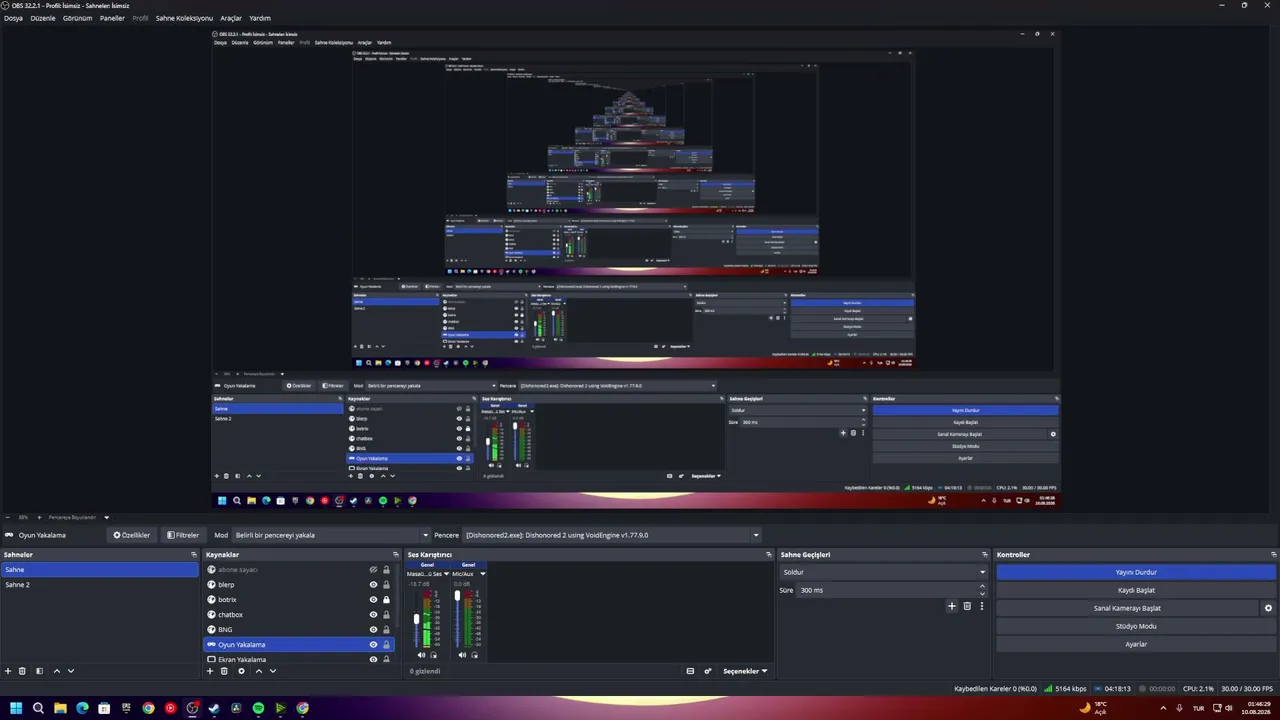
Task: Open Steam from the Windows taskbar
Action: [x=214, y=708]
